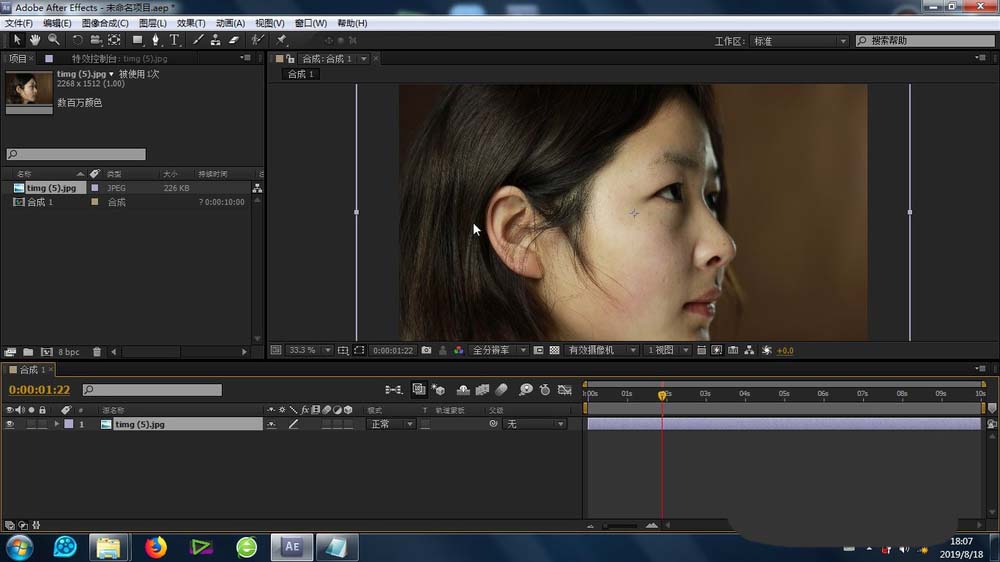Open composition mini-flowchart in timeline
This screenshot has width=1000, height=562.
(393, 390)
